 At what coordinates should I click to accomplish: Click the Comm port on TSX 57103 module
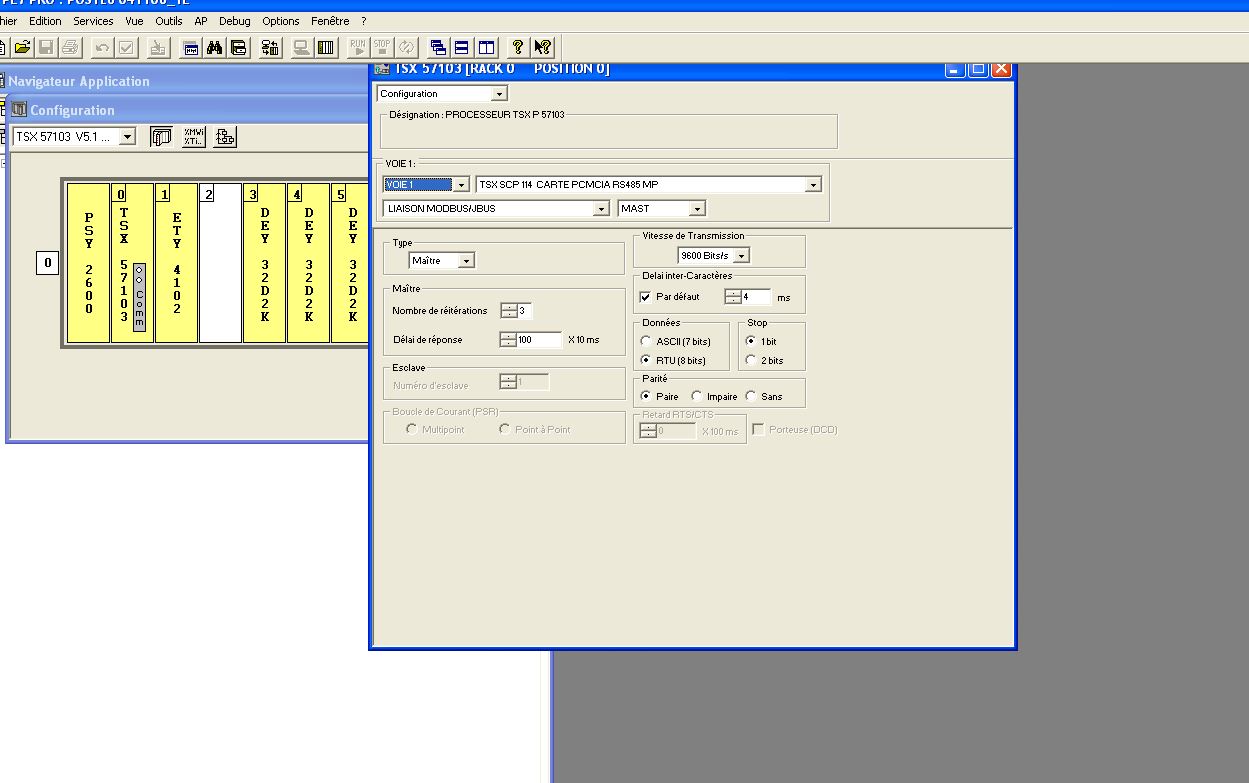139,295
